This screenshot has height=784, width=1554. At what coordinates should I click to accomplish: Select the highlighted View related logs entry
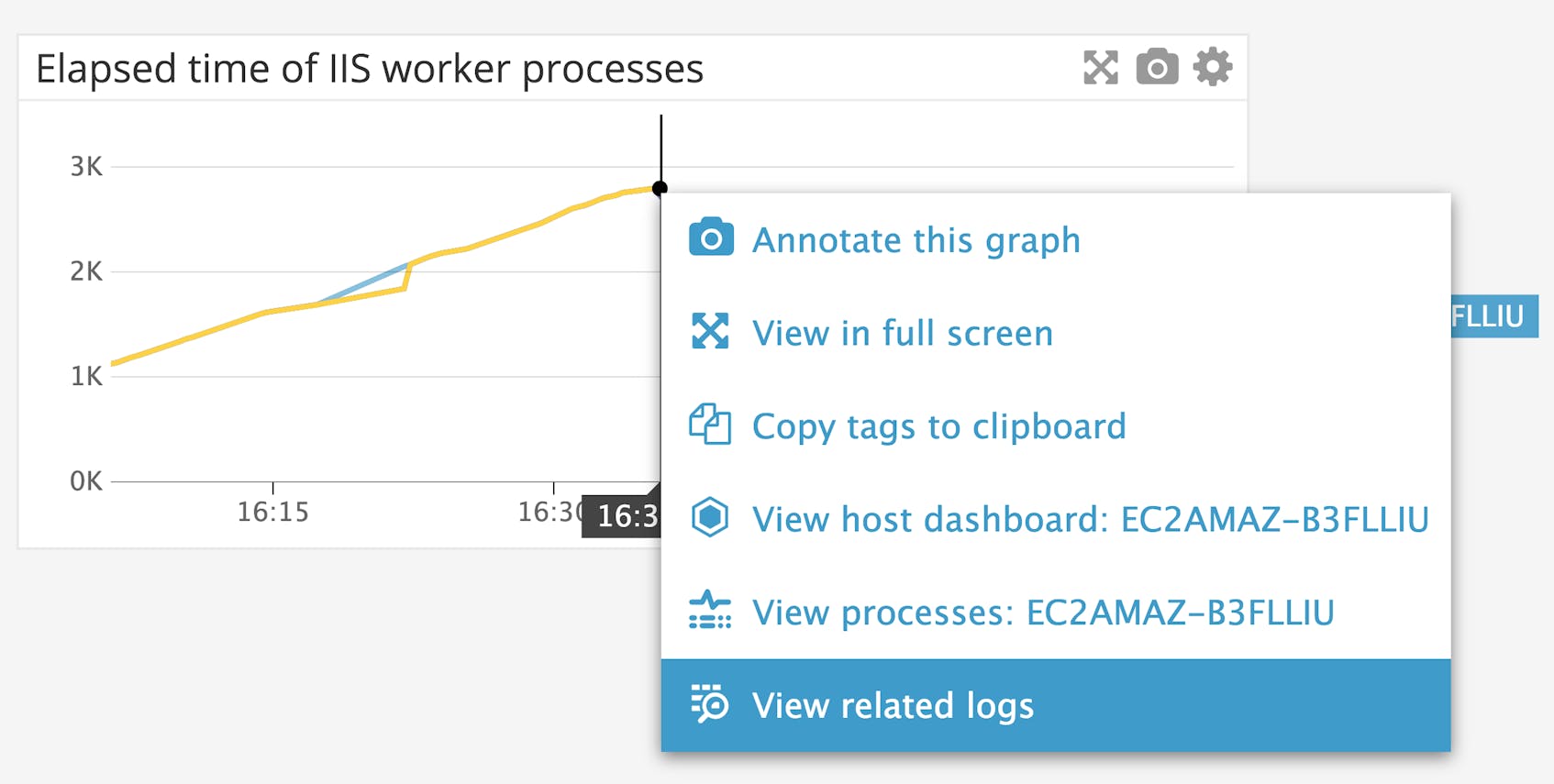893,706
